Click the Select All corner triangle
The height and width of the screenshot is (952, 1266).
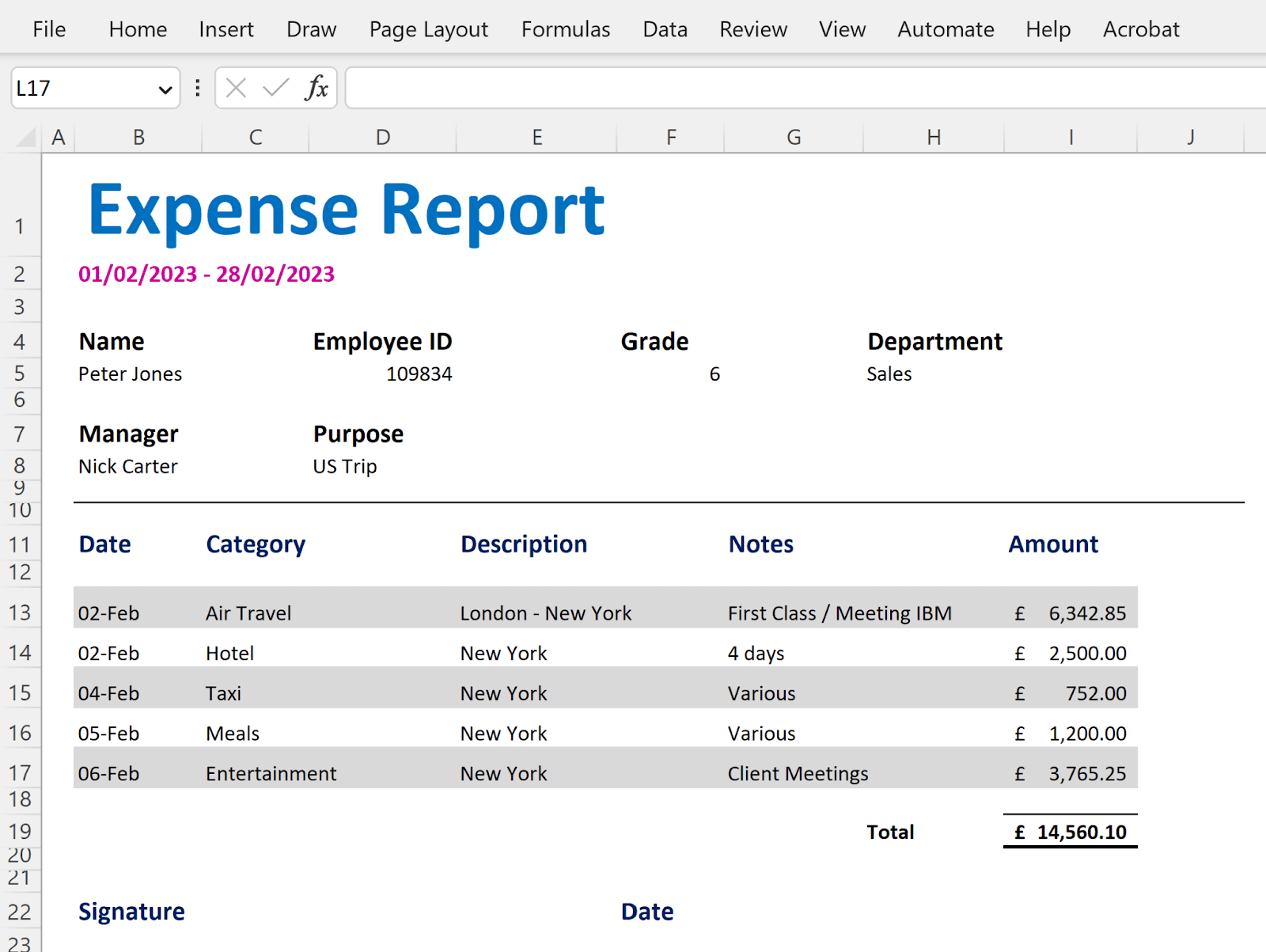[x=26, y=138]
